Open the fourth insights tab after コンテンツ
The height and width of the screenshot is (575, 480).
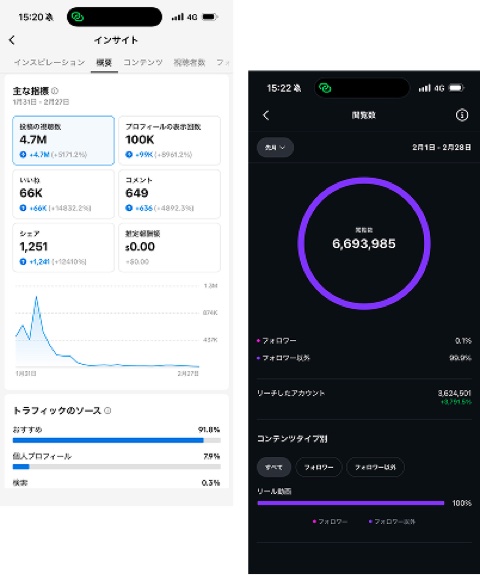pos(189,62)
